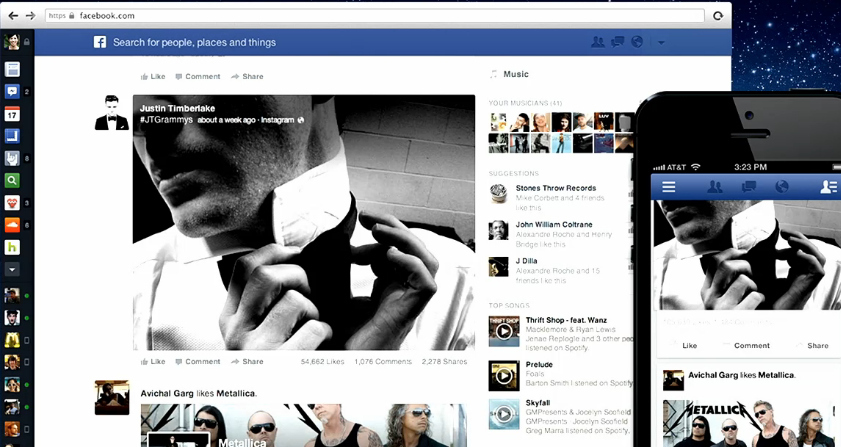
Task: Like the Justin Timberlake photo post
Action: tap(153, 361)
